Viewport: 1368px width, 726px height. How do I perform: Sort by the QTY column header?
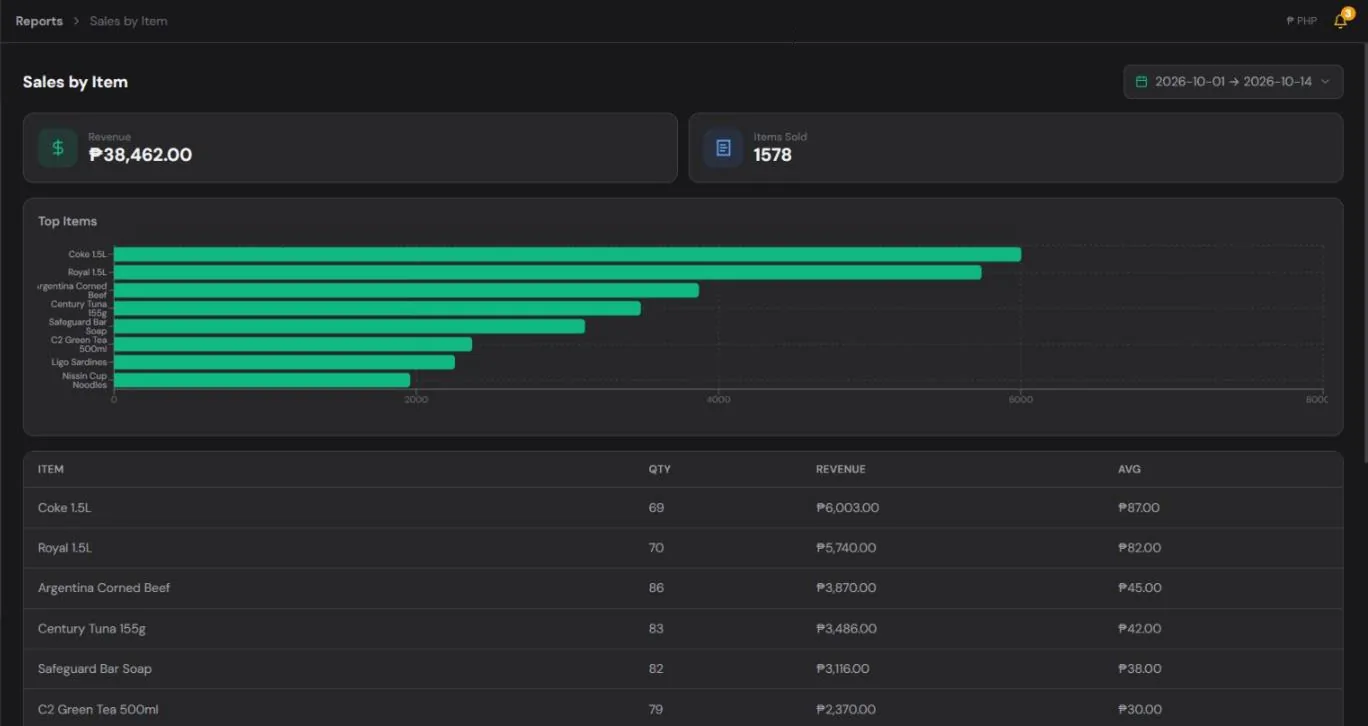(659, 469)
